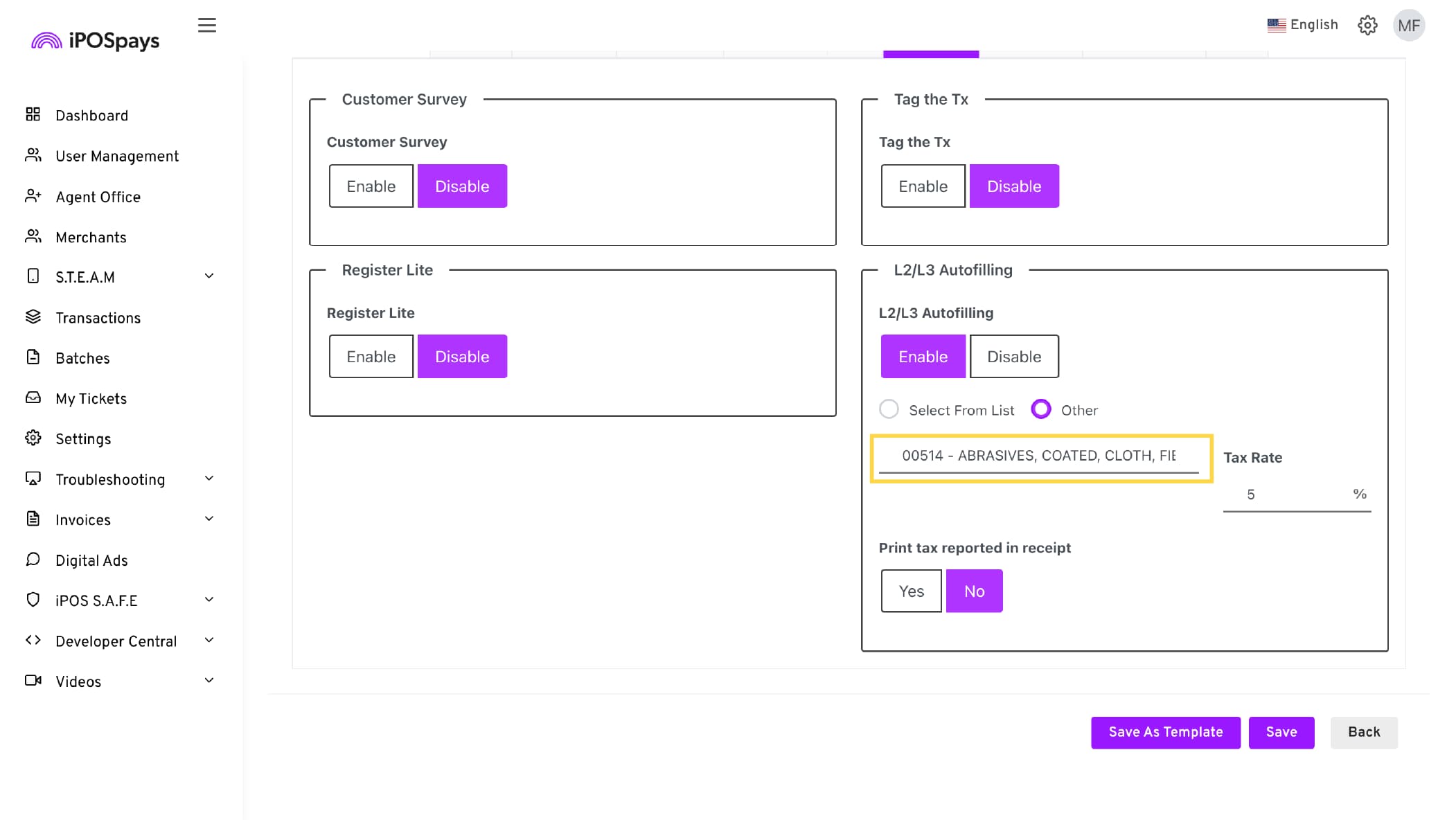Enable L2/L3 Autofilling
1456x820 pixels.
tap(923, 357)
